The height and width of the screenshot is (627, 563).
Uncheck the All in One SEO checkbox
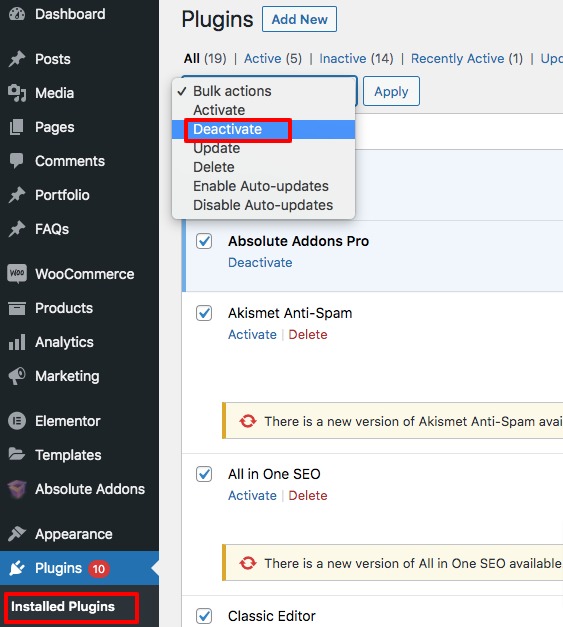pyautogui.click(x=204, y=474)
